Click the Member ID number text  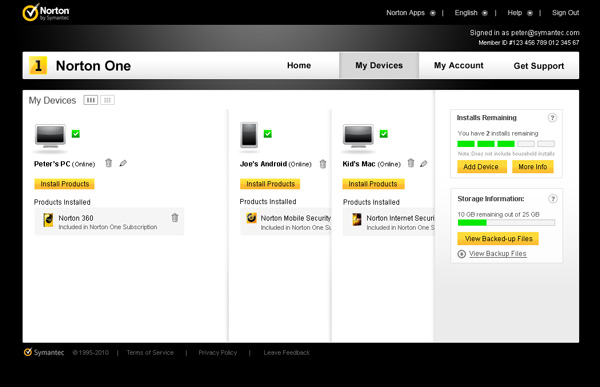pos(529,42)
